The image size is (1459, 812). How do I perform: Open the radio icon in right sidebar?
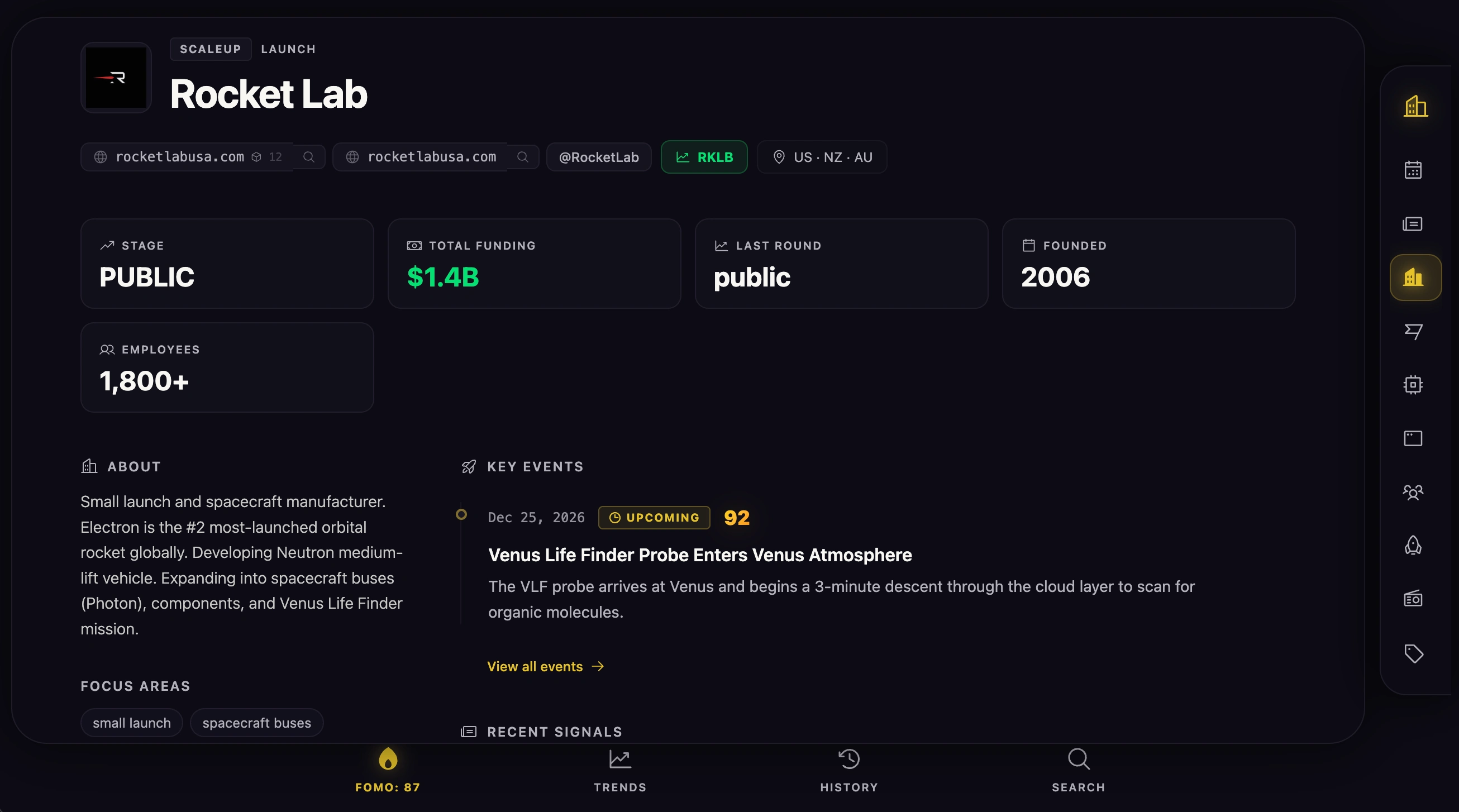point(1413,599)
